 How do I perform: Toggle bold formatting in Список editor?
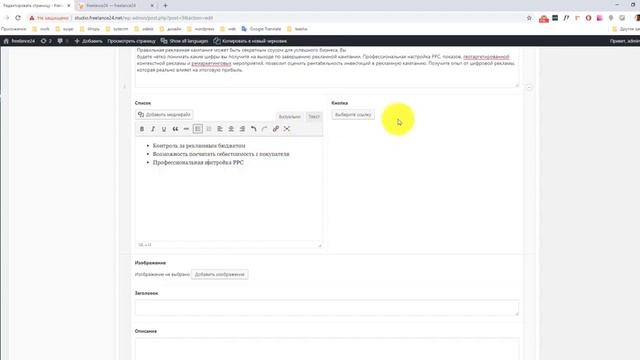[x=142, y=129]
